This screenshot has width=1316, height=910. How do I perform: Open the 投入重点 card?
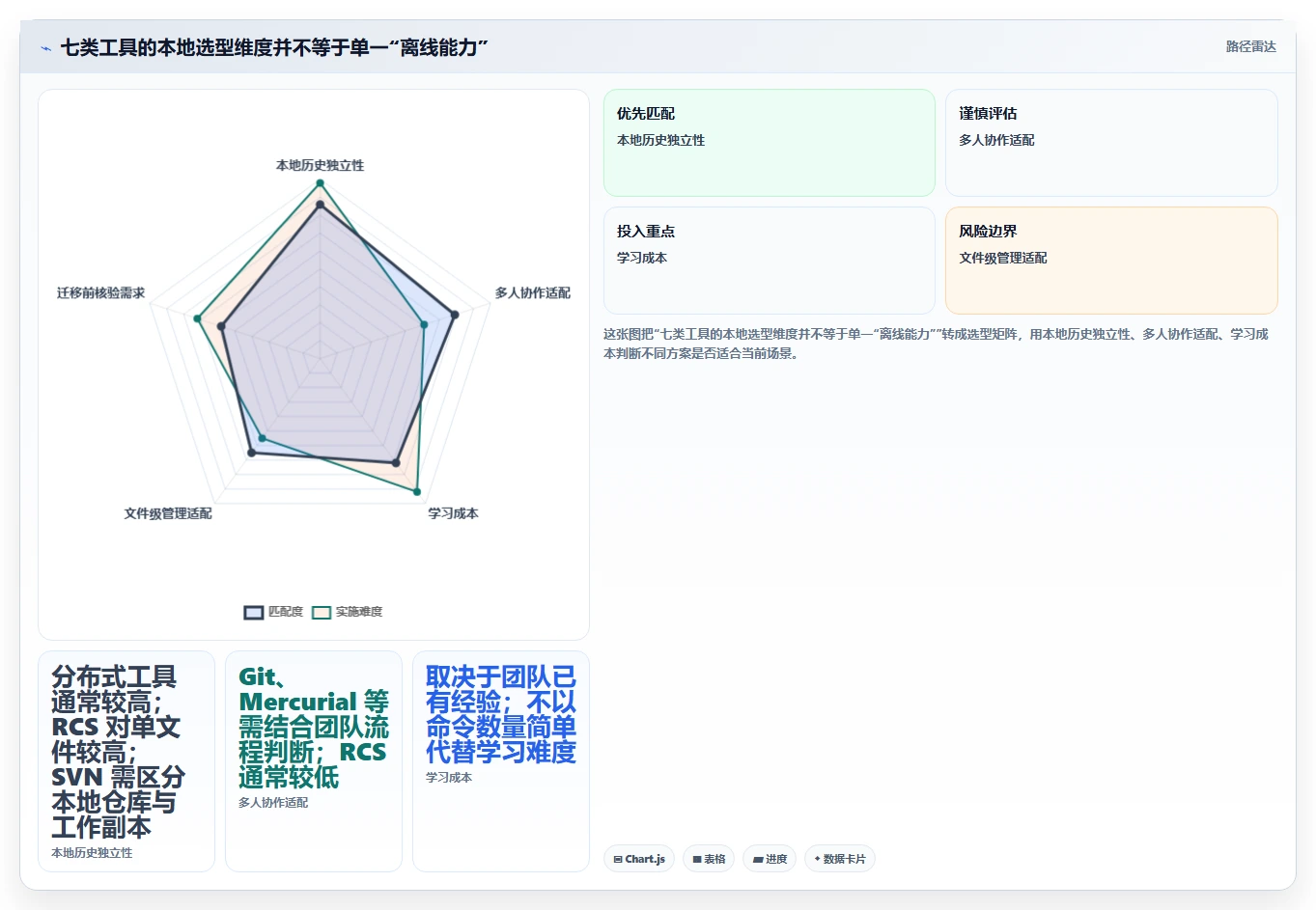770,261
